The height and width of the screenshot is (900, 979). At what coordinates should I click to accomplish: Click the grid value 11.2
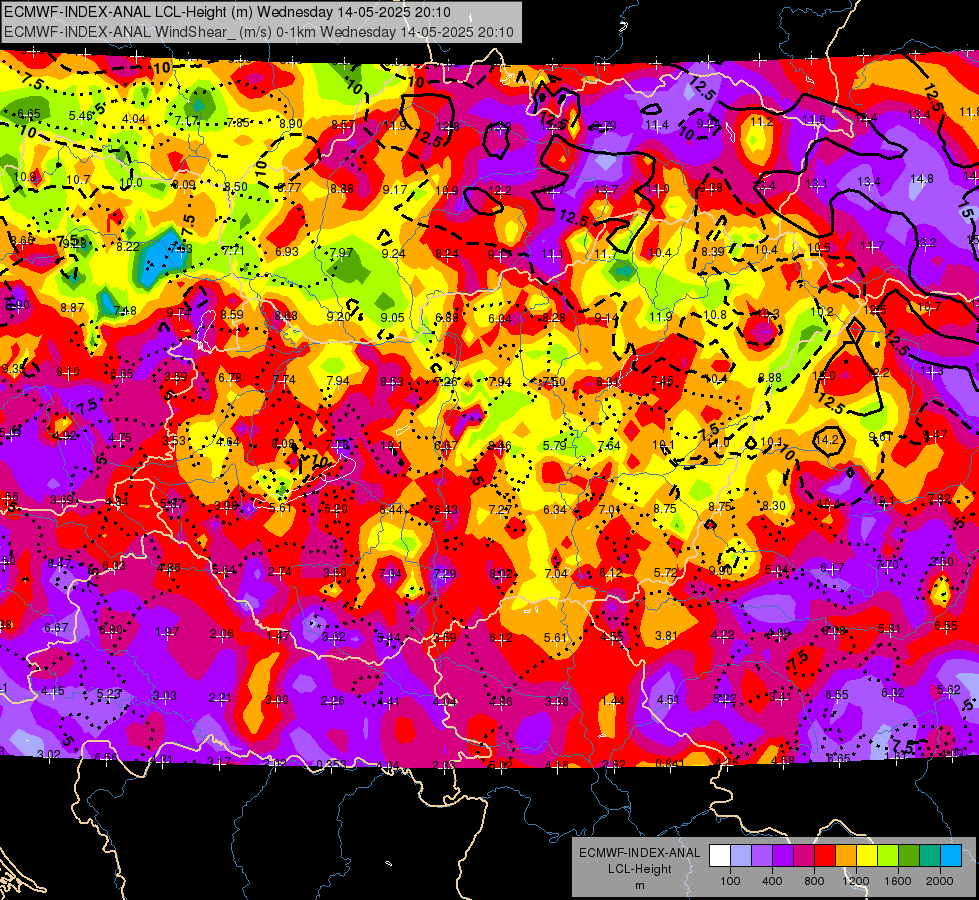click(x=762, y=122)
